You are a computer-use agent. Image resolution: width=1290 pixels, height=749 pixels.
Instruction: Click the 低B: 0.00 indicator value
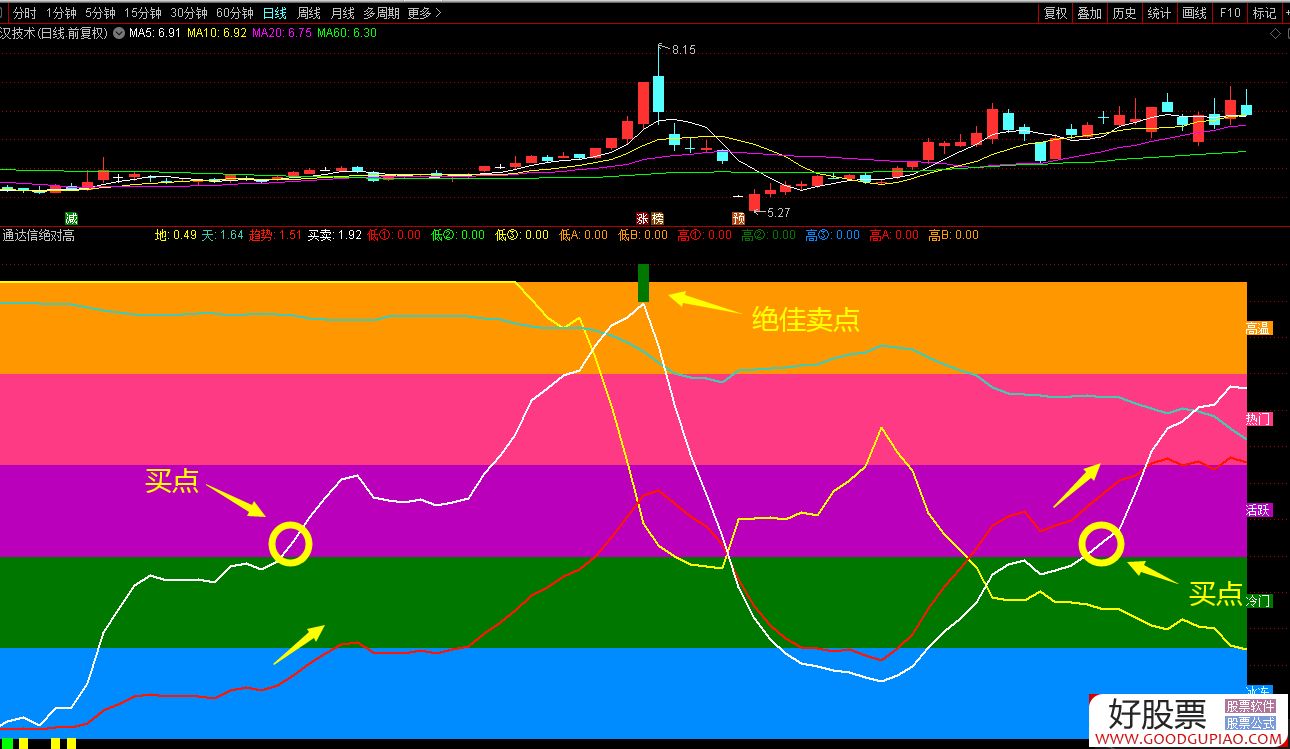[642, 236]
